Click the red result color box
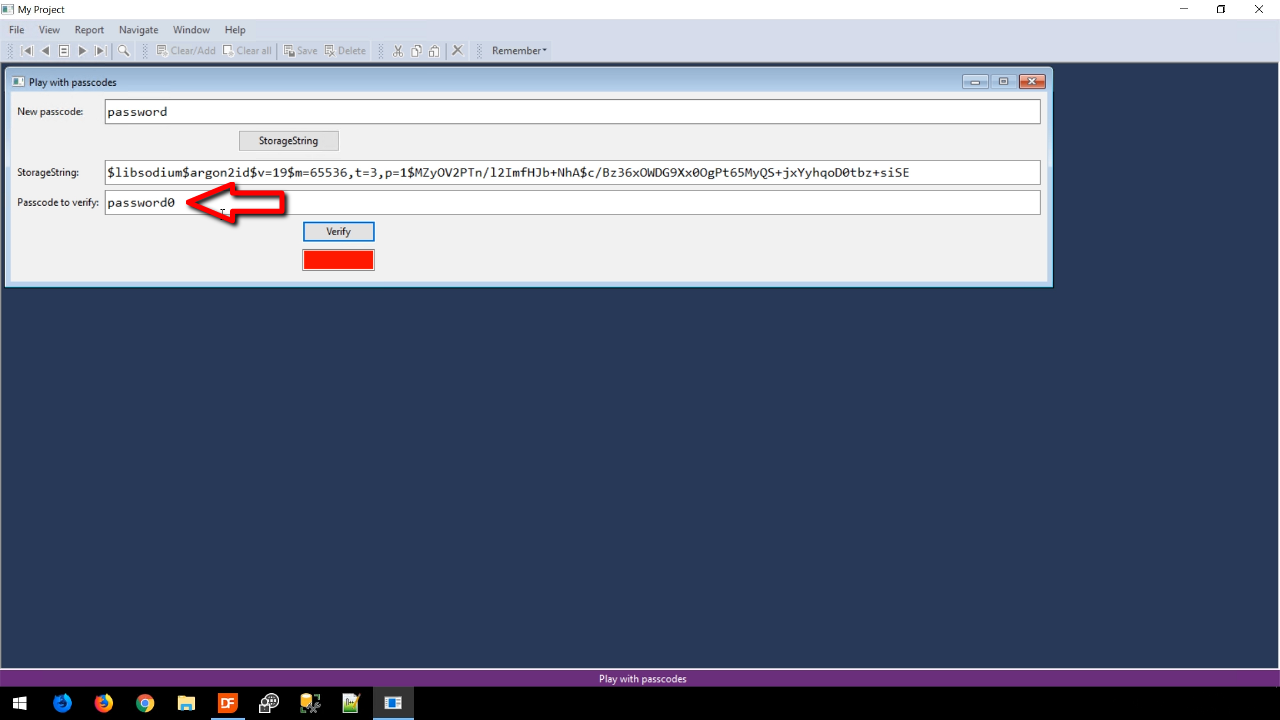 338,260
